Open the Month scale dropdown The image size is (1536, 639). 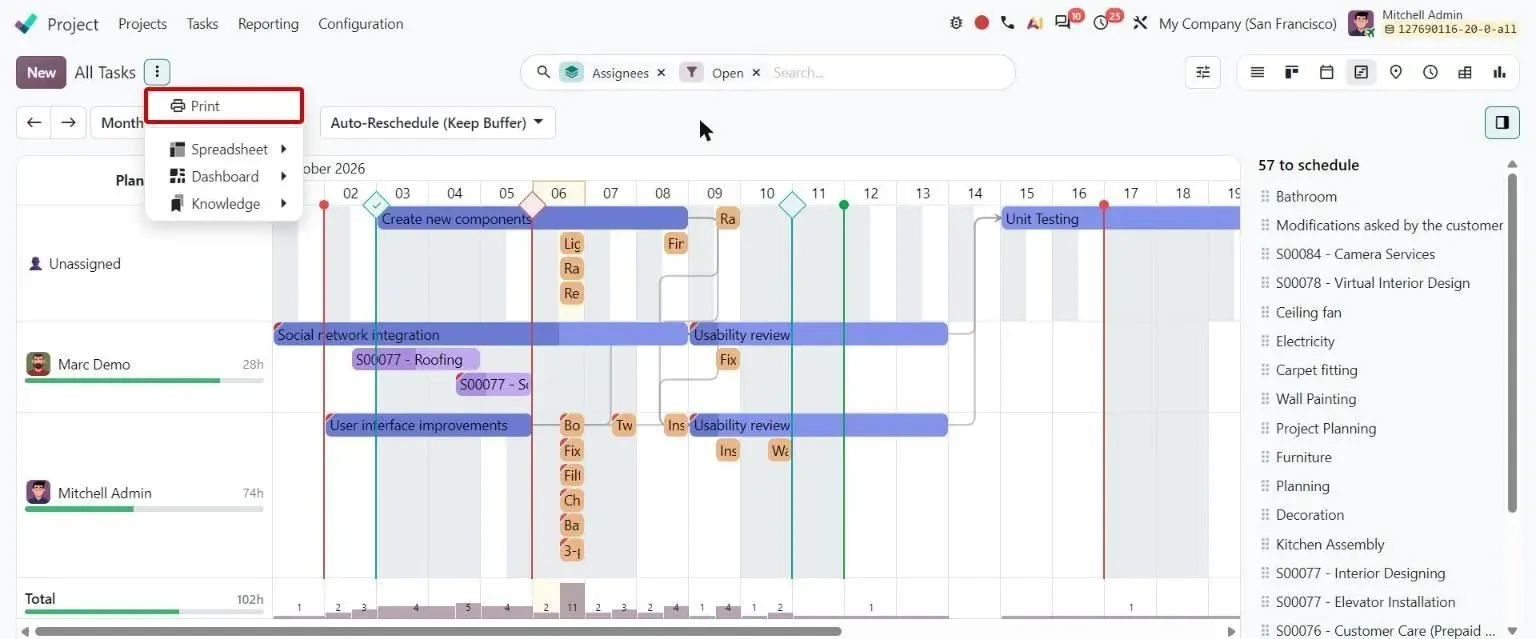click(120, 122)
